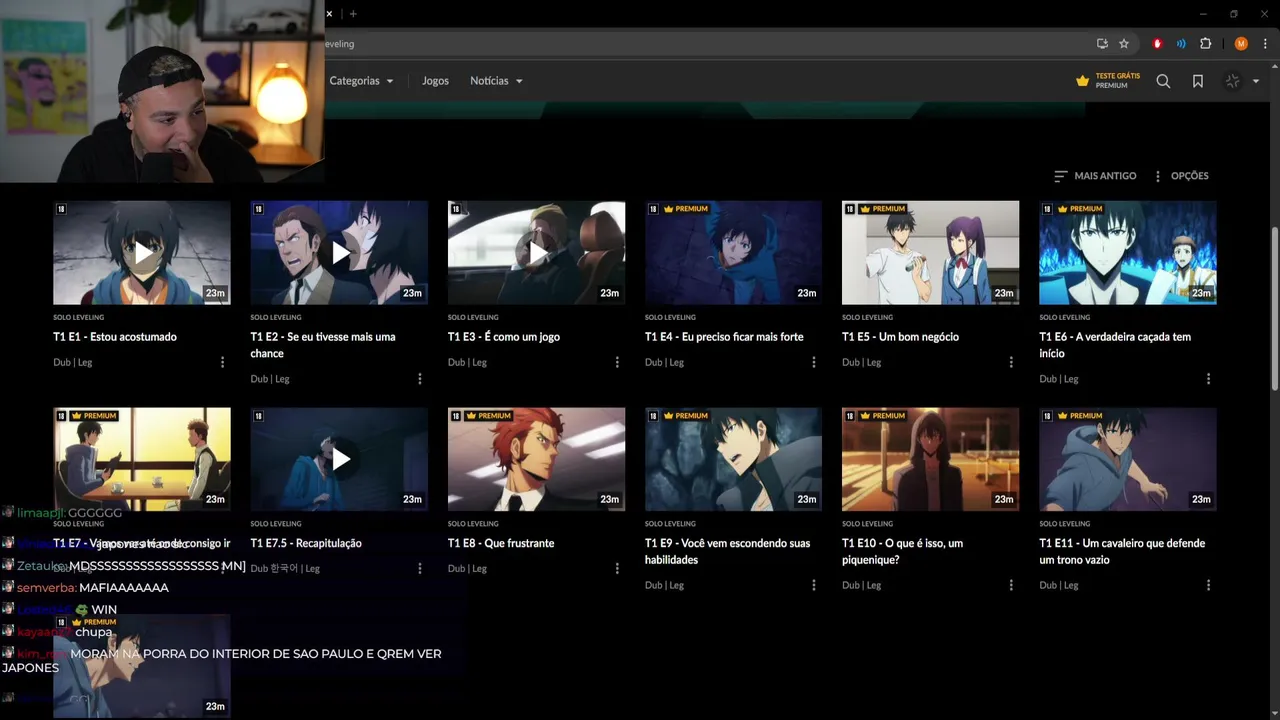Image resolution: width=1280 pixels, height=720 pixels.
Task: Open more options for T1 E4
Action: (x=814, y=362)
